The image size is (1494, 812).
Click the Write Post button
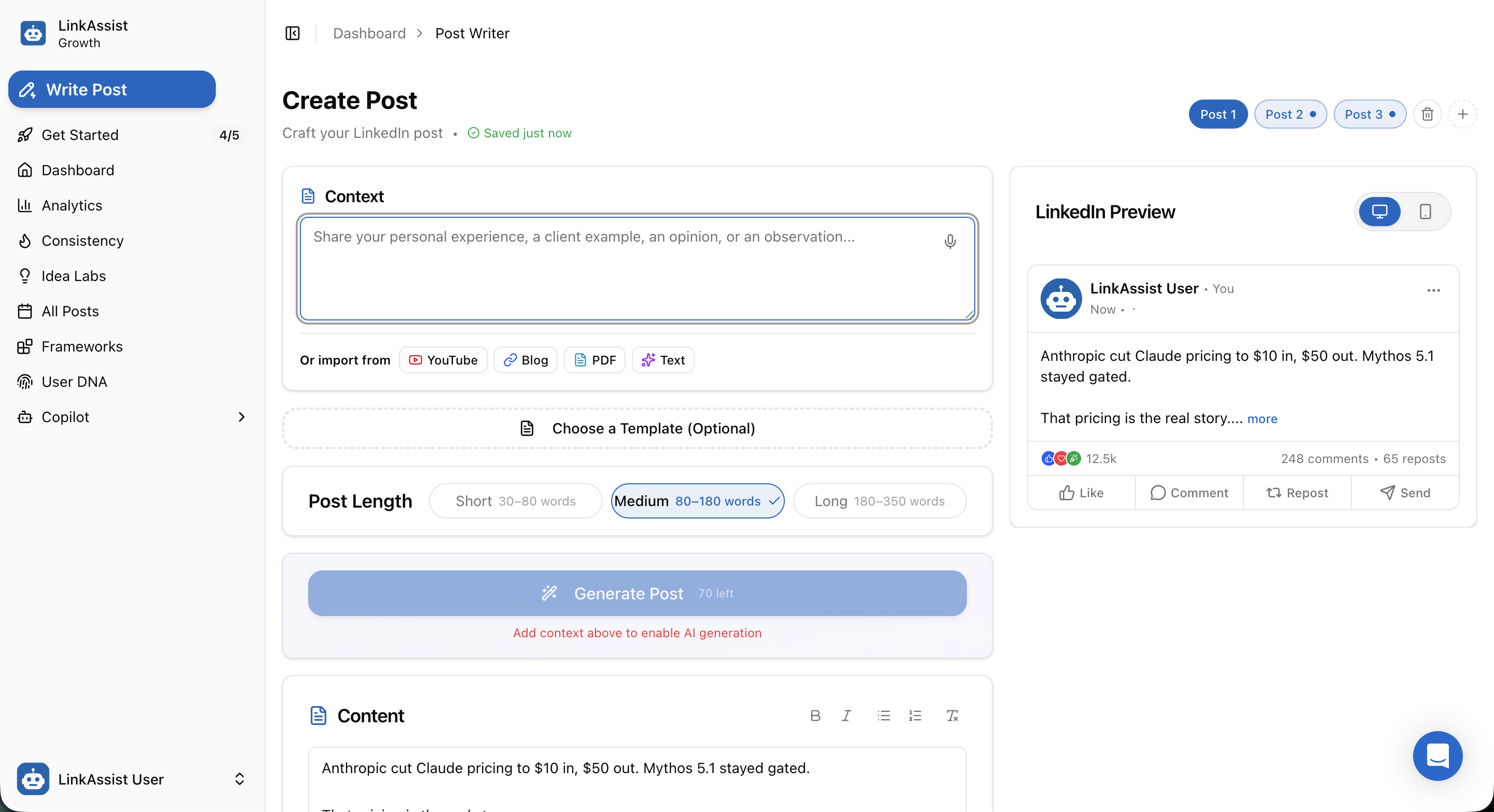pos(112,89)
